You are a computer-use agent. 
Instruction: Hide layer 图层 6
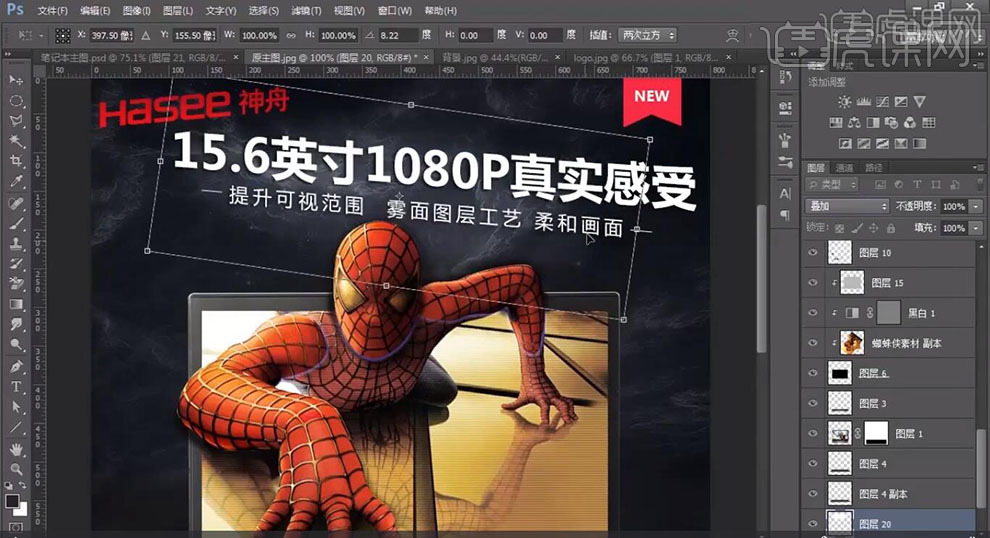point(813,373)
